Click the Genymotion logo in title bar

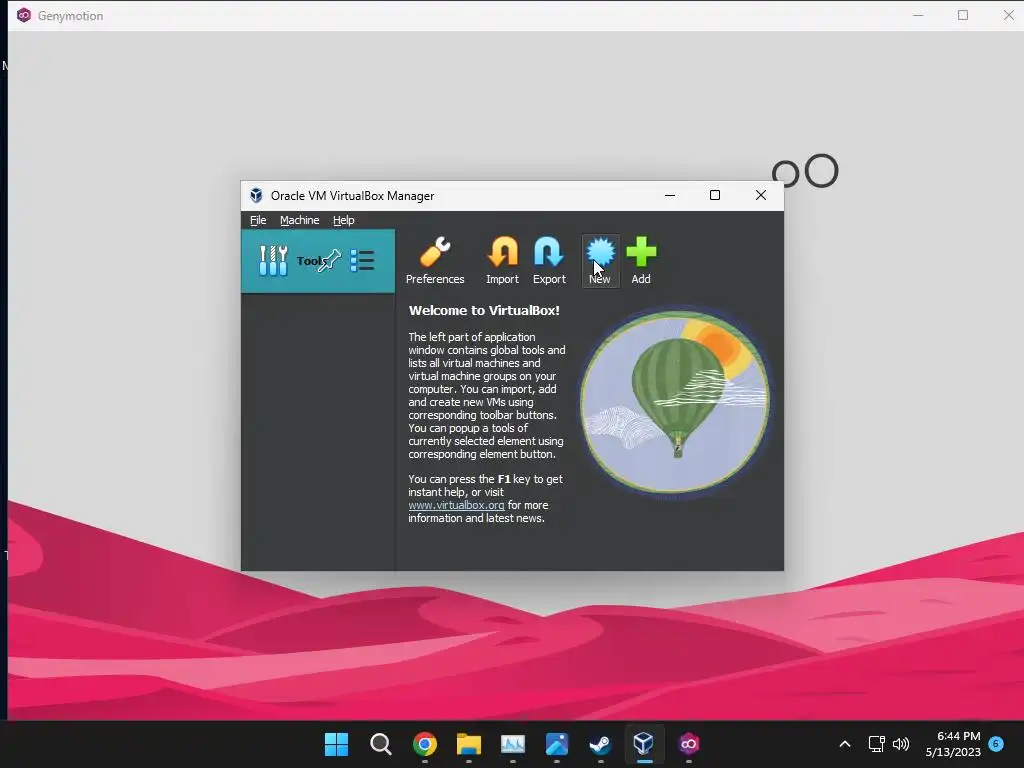pos(24,15)
